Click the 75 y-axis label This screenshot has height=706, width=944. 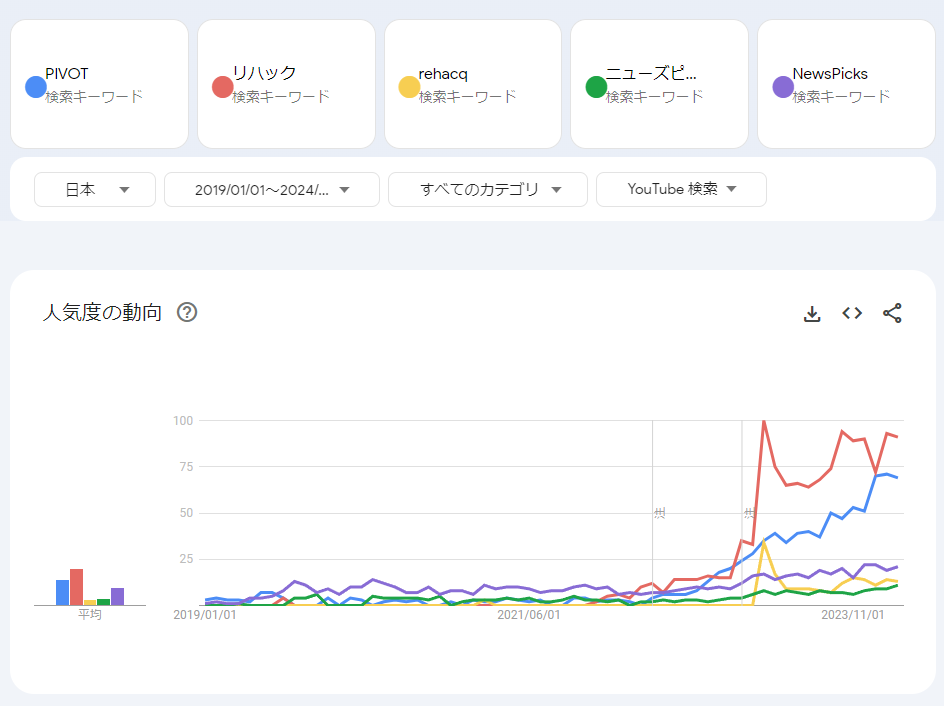click(x=186, y=466)
